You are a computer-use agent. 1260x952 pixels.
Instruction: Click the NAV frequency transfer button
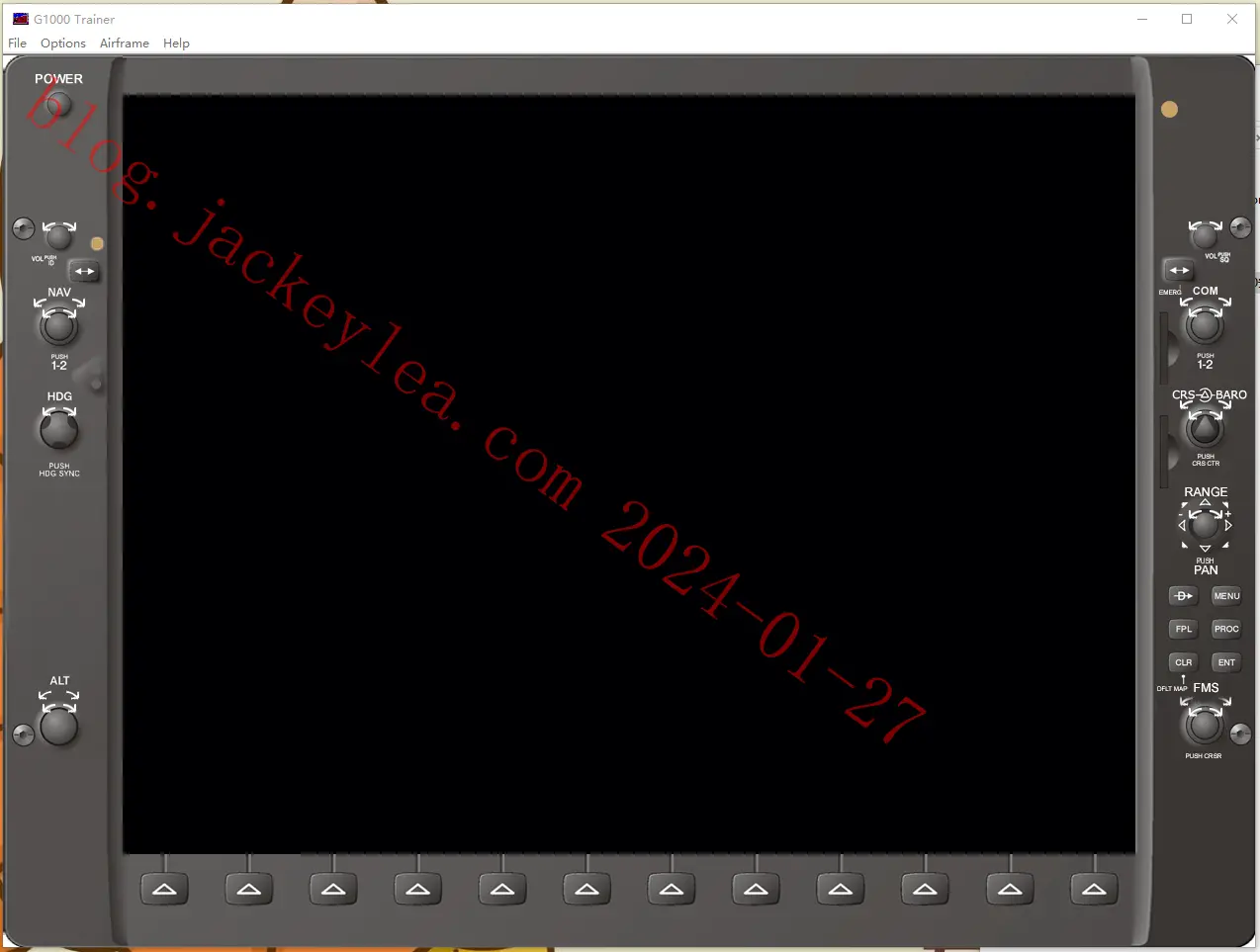point(85,271)
